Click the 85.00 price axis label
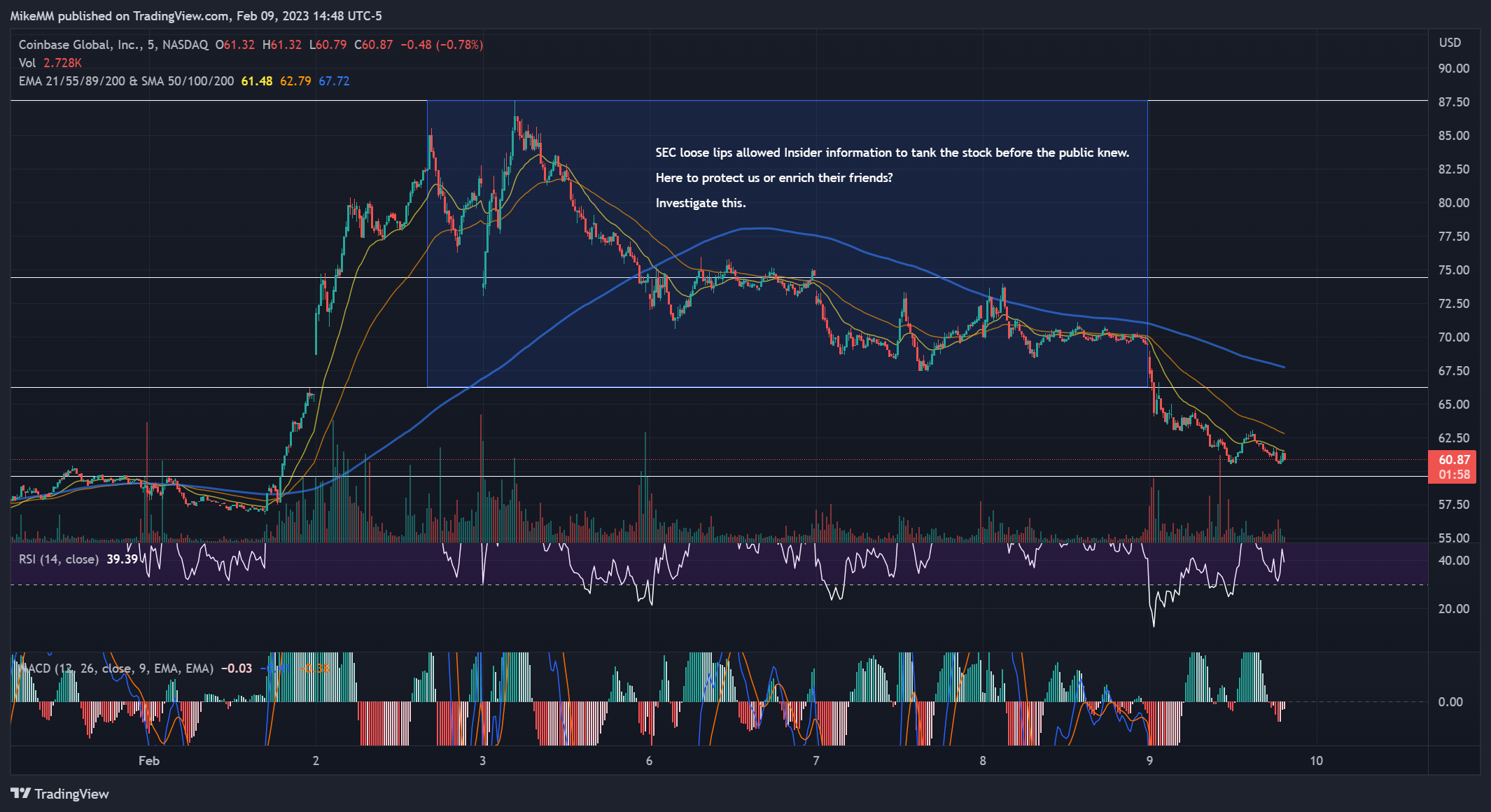The width and height of the screenshot is (1491, 812). coord(1454,136)
